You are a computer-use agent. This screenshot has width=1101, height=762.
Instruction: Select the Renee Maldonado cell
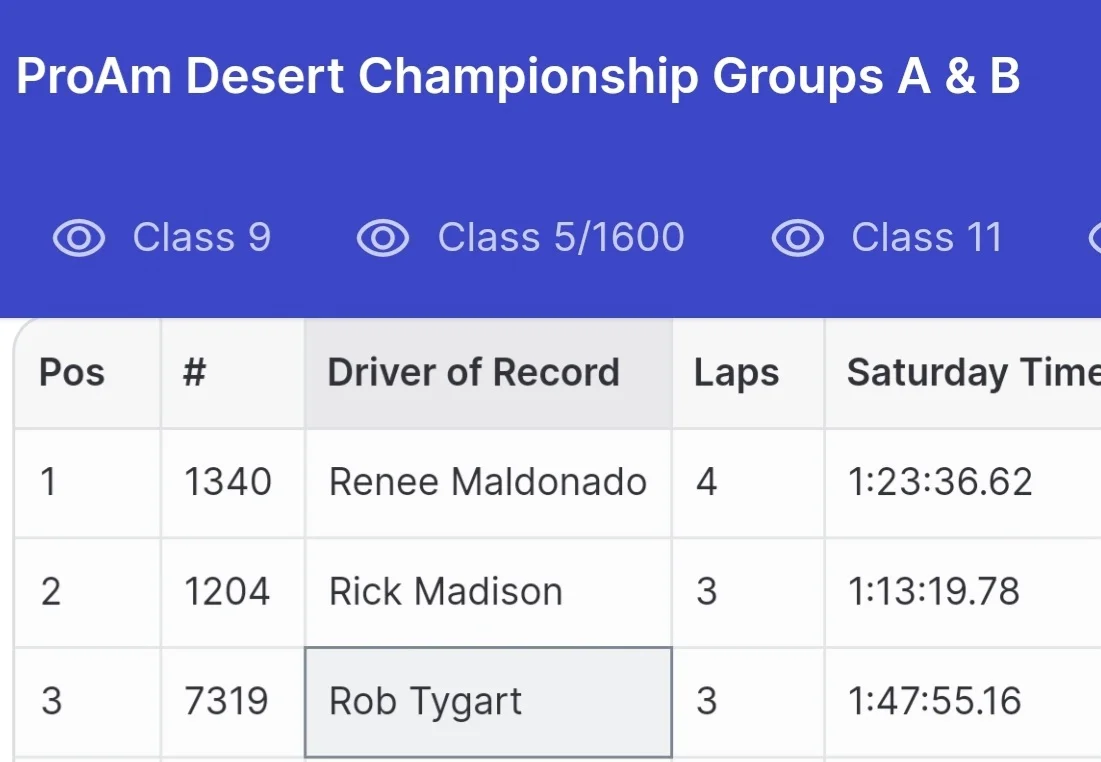[488, 482]
